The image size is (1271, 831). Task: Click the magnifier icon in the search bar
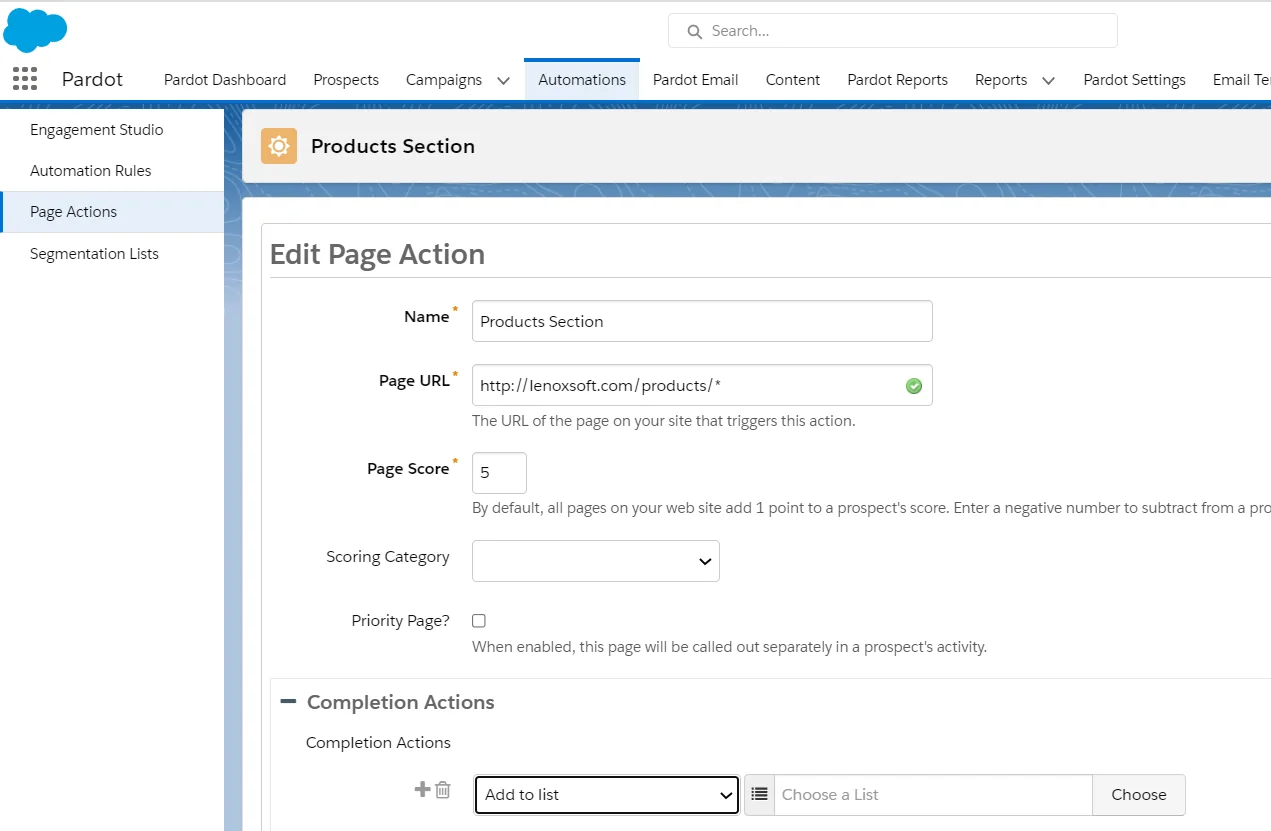pyautogui.click(x=694, y=31)
